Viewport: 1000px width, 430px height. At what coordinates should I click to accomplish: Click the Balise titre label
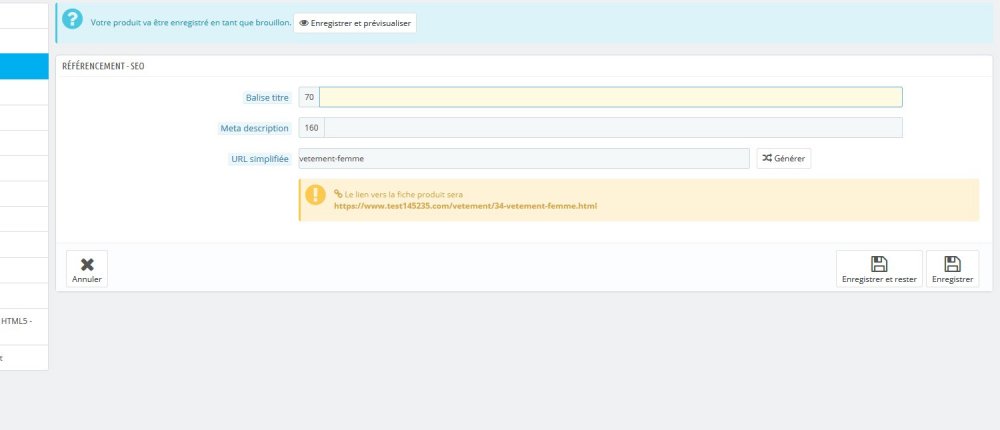click(267, 98)
